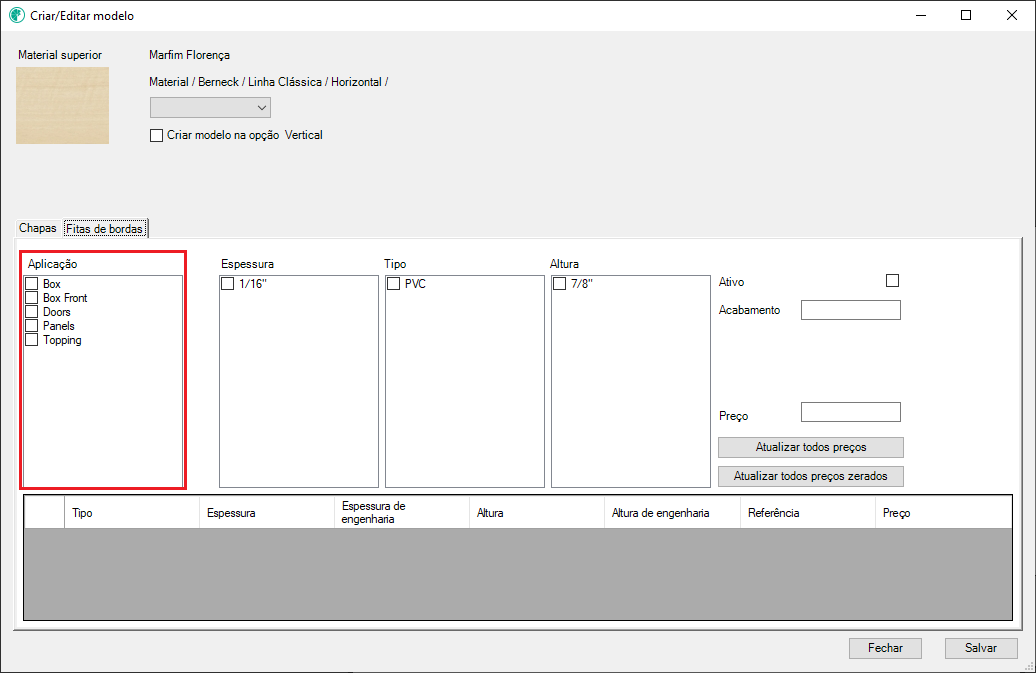
Task: Toggle the Ativo checkbox
Action: coord(893,281)
